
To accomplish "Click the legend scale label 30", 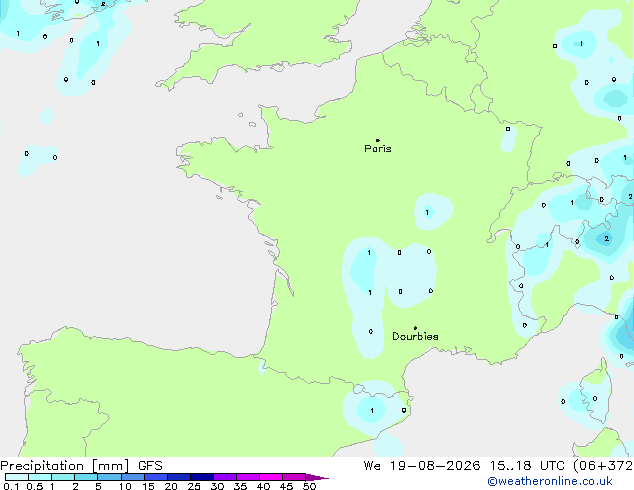I will click(x=217, y=486).
